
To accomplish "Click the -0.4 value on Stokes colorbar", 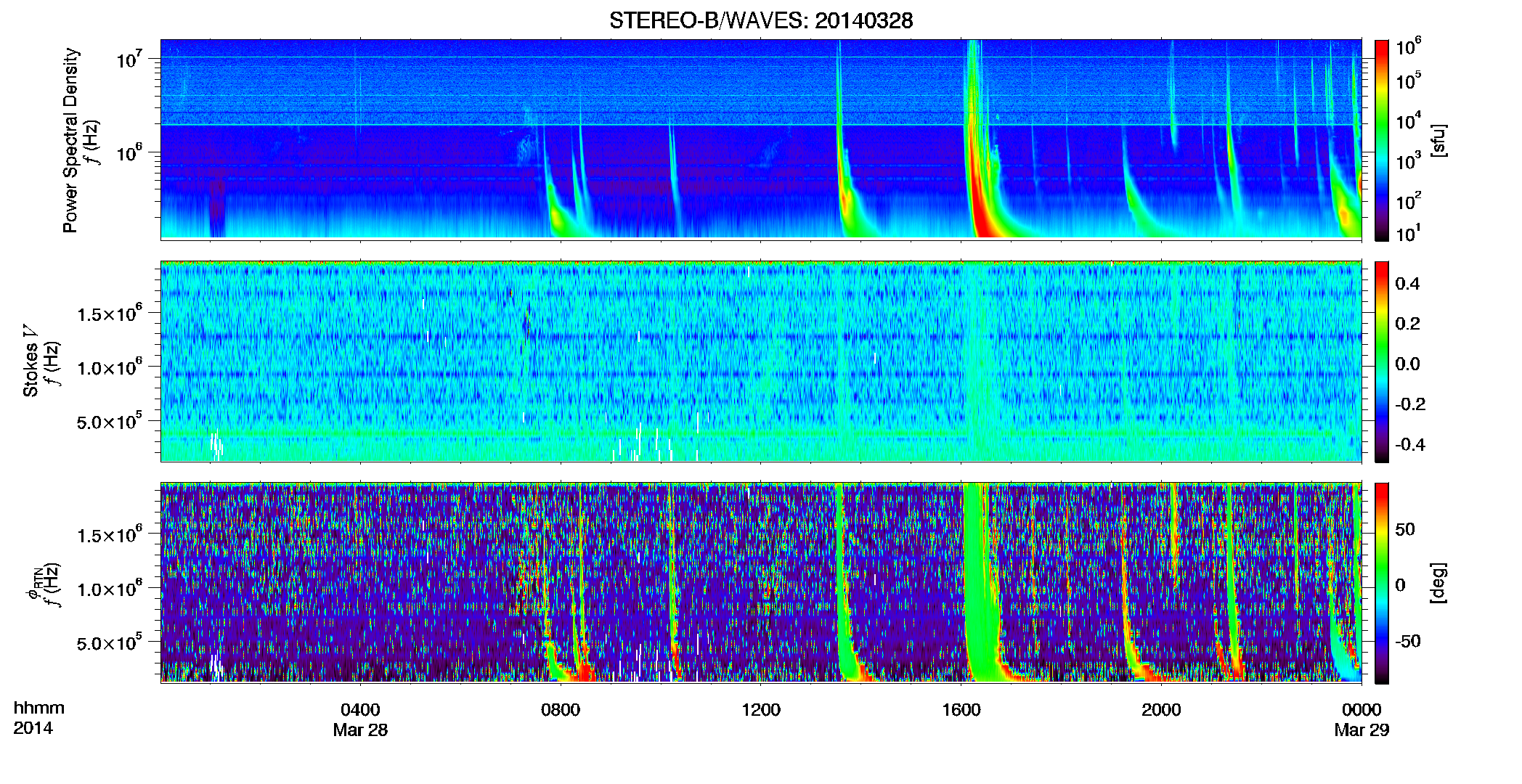I will (x=1409, y=444).
